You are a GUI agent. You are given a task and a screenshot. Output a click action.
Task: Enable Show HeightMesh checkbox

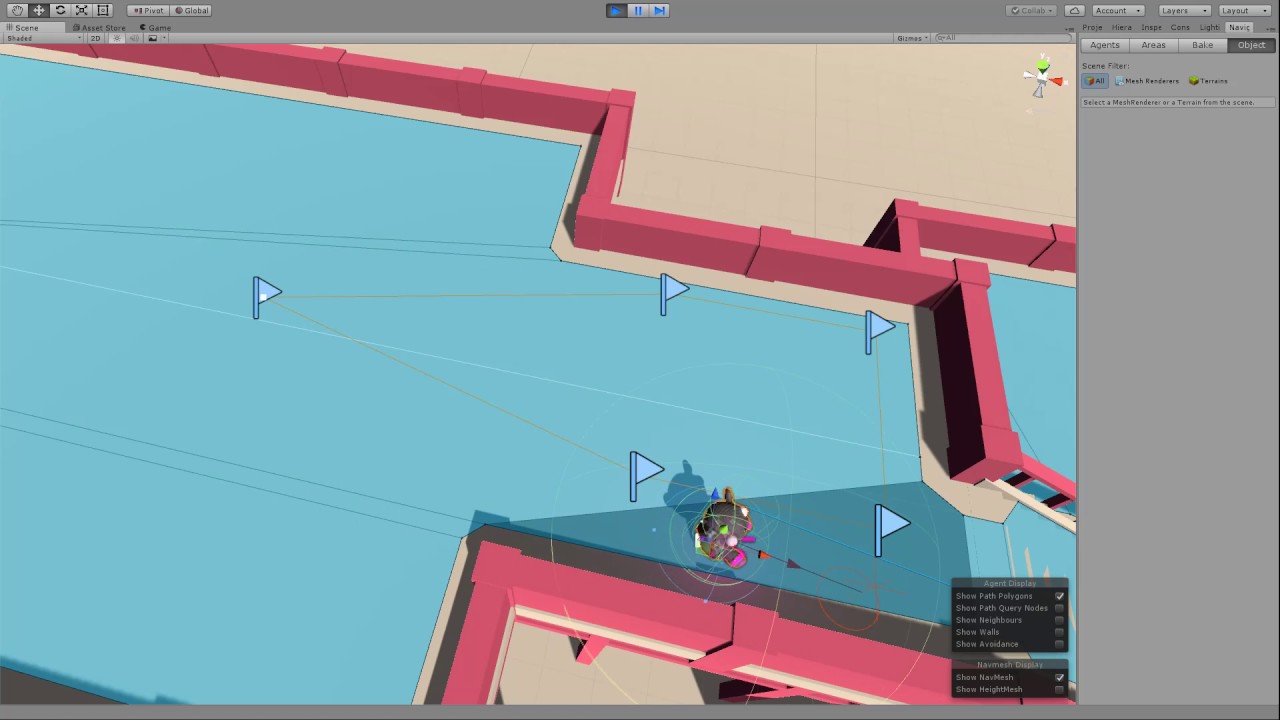click(1059, 689)
